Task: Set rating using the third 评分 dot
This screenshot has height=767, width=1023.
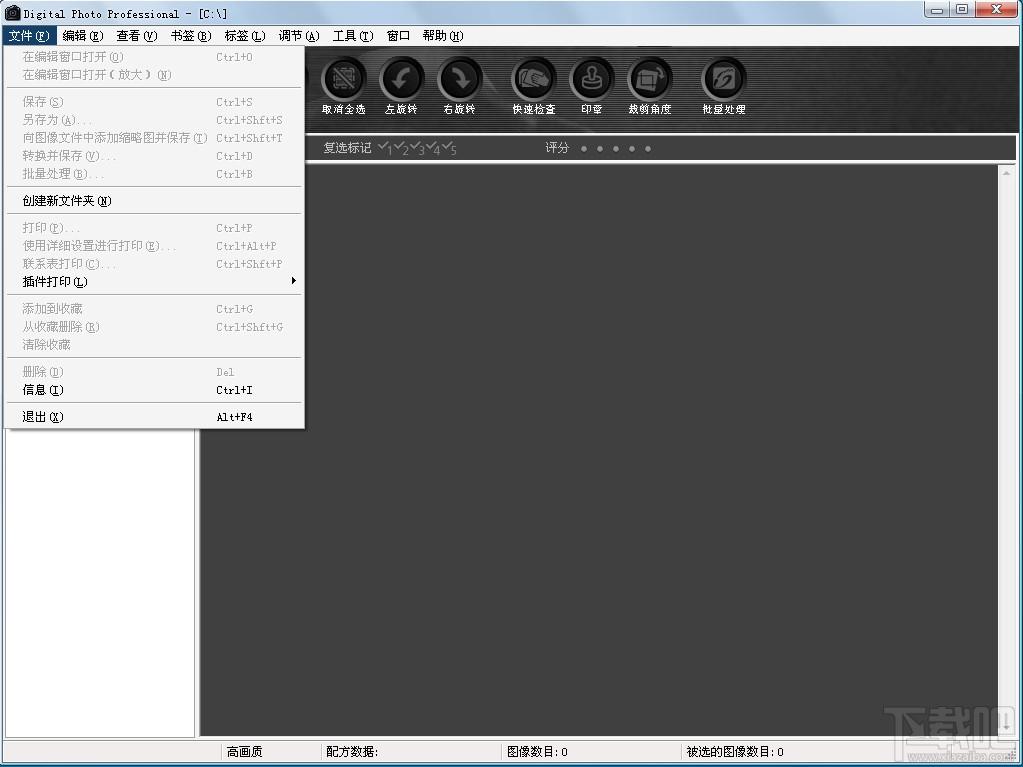Action: [x=616, y=149]
